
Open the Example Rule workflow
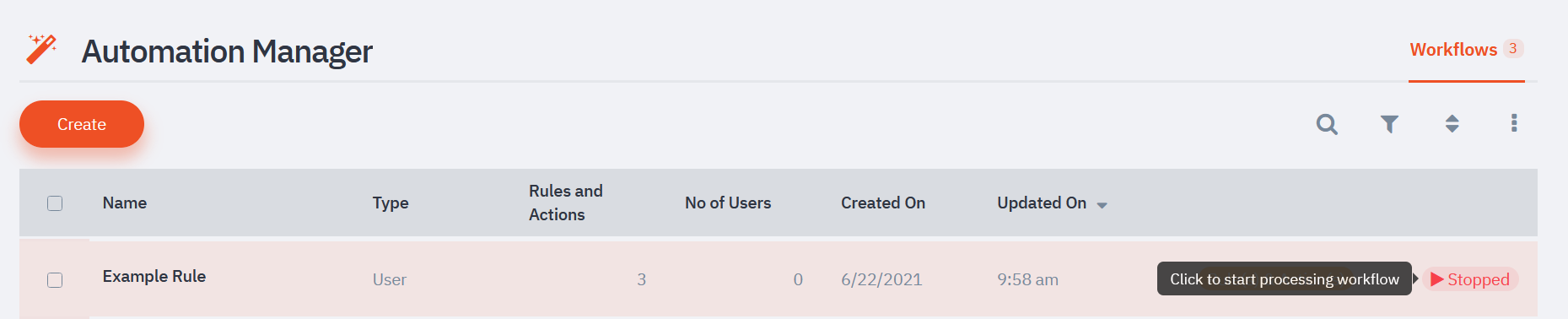coord(154,276)
